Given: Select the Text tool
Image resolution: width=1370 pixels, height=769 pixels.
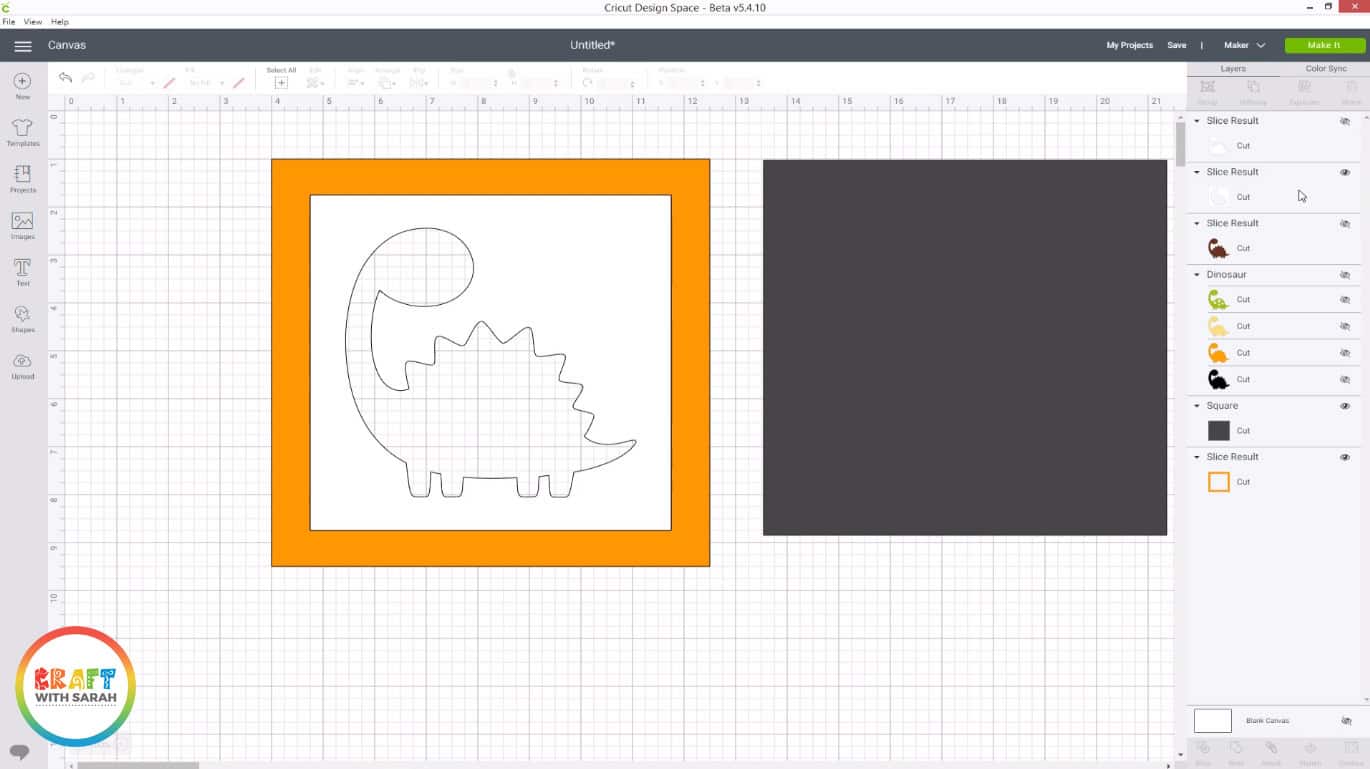Looking at the screenshot, I should pos(22,269).
